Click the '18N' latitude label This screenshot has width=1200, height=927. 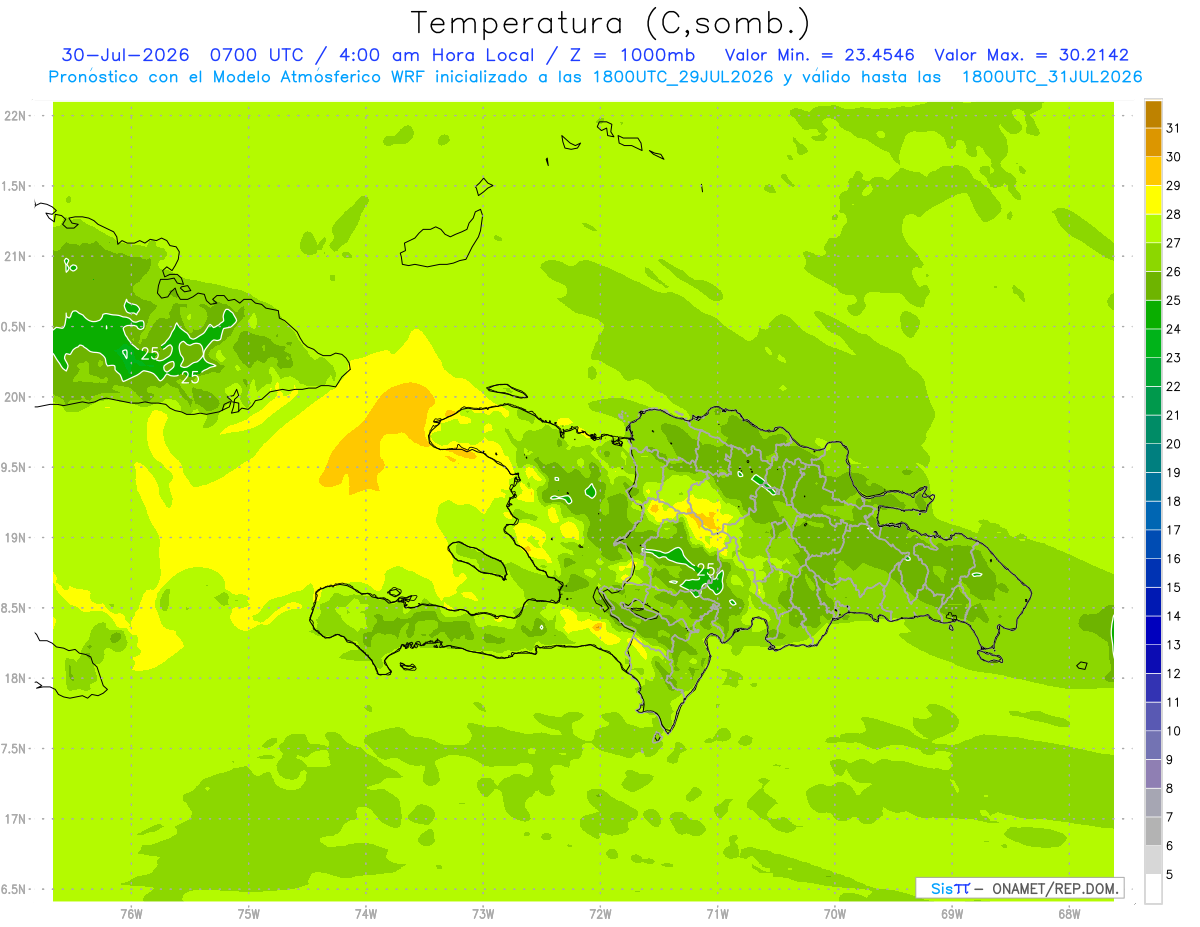click(14, 678)
